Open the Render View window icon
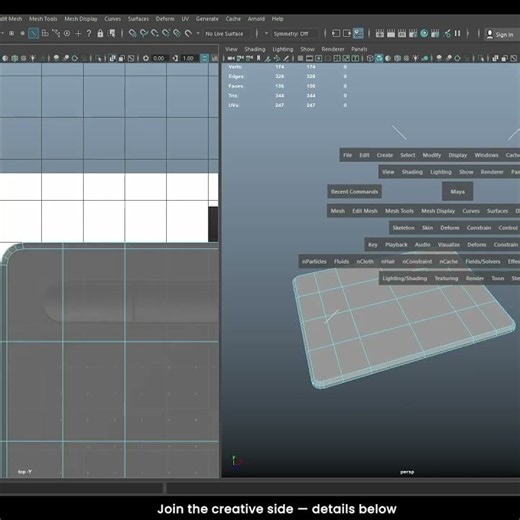The width and height of the screenshot is (520, 520). pos(380,33)
